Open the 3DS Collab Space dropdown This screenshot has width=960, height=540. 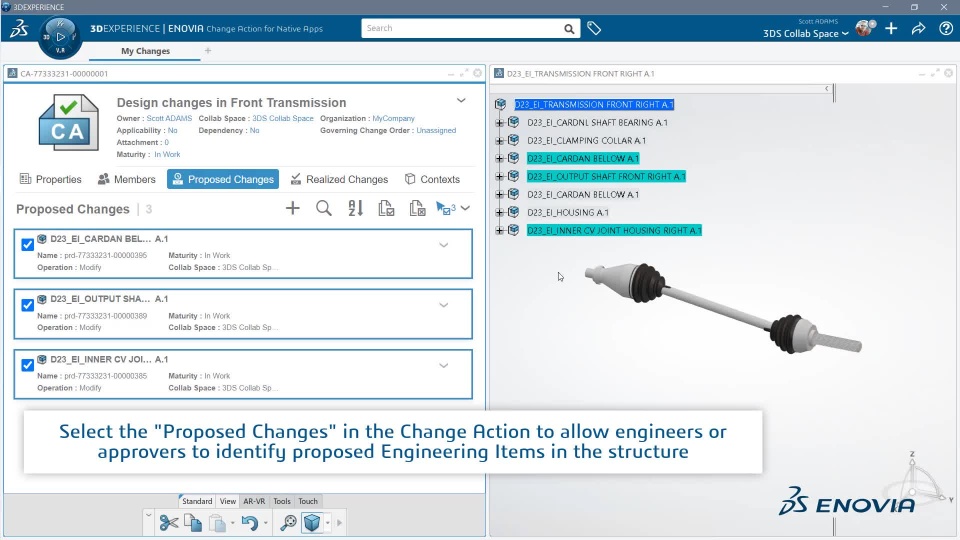tap(806, 34)
